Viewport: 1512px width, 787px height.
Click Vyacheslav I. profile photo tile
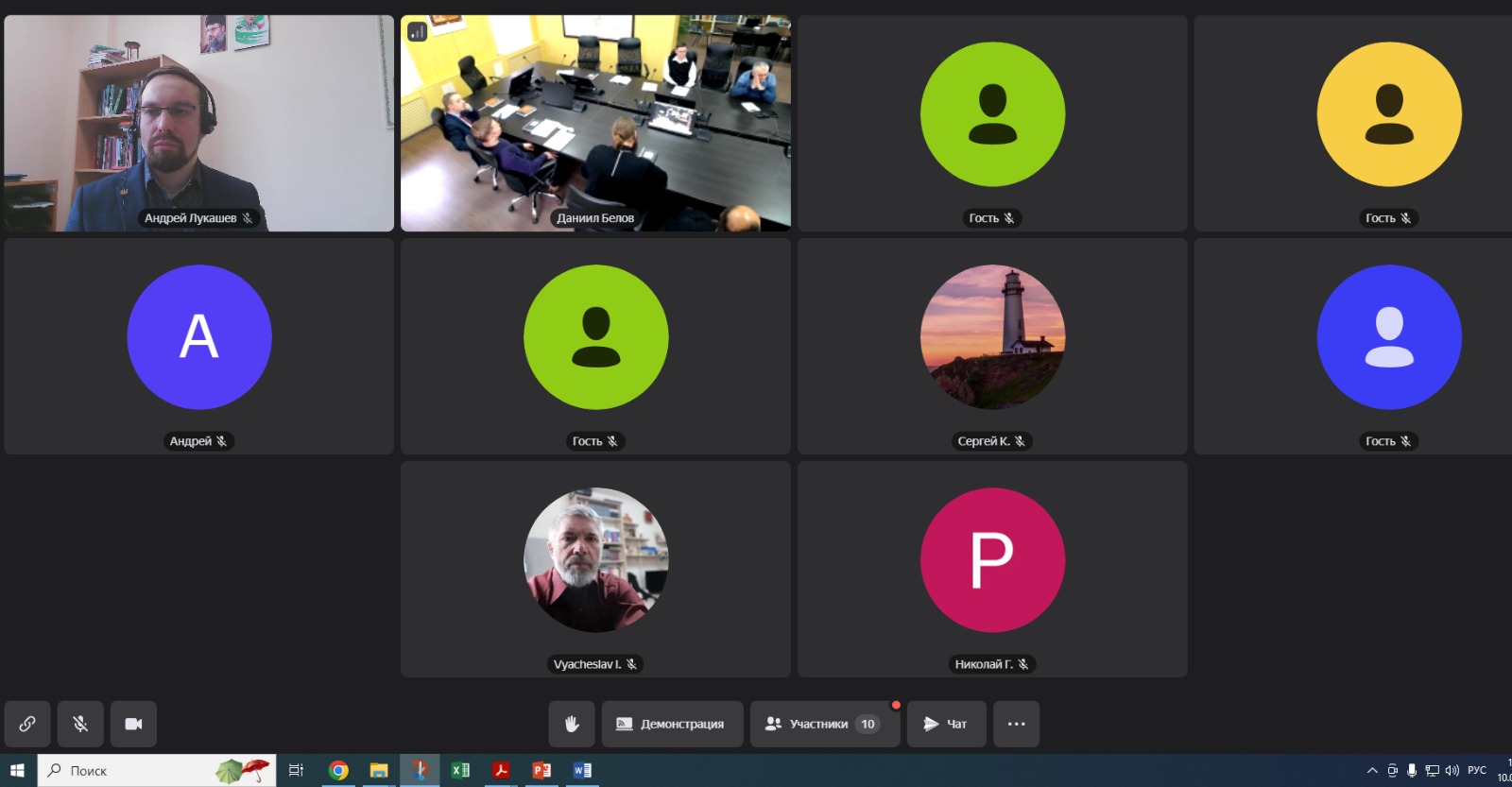595,560
